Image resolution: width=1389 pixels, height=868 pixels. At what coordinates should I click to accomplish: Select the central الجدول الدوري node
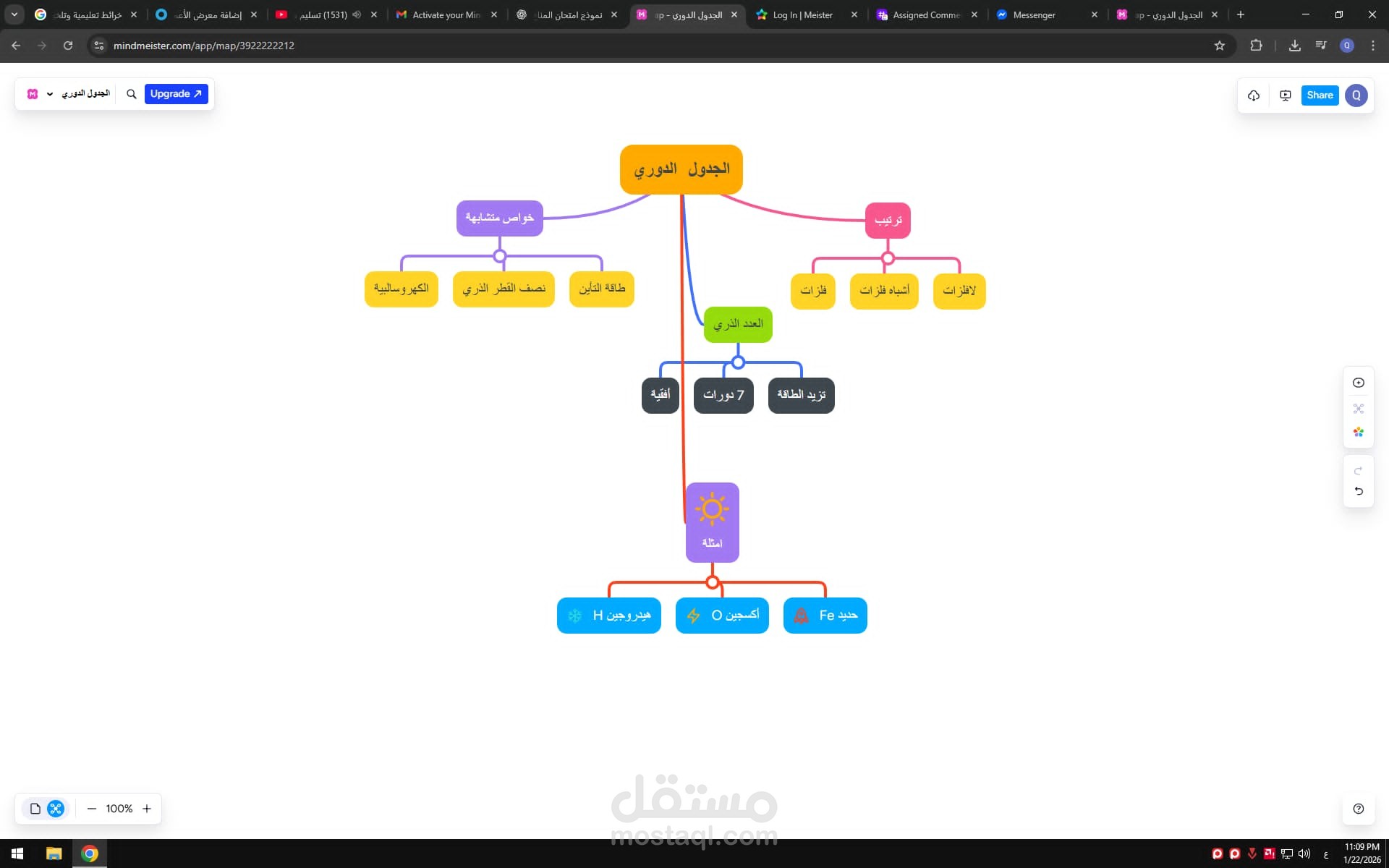(x=681, y=170)
